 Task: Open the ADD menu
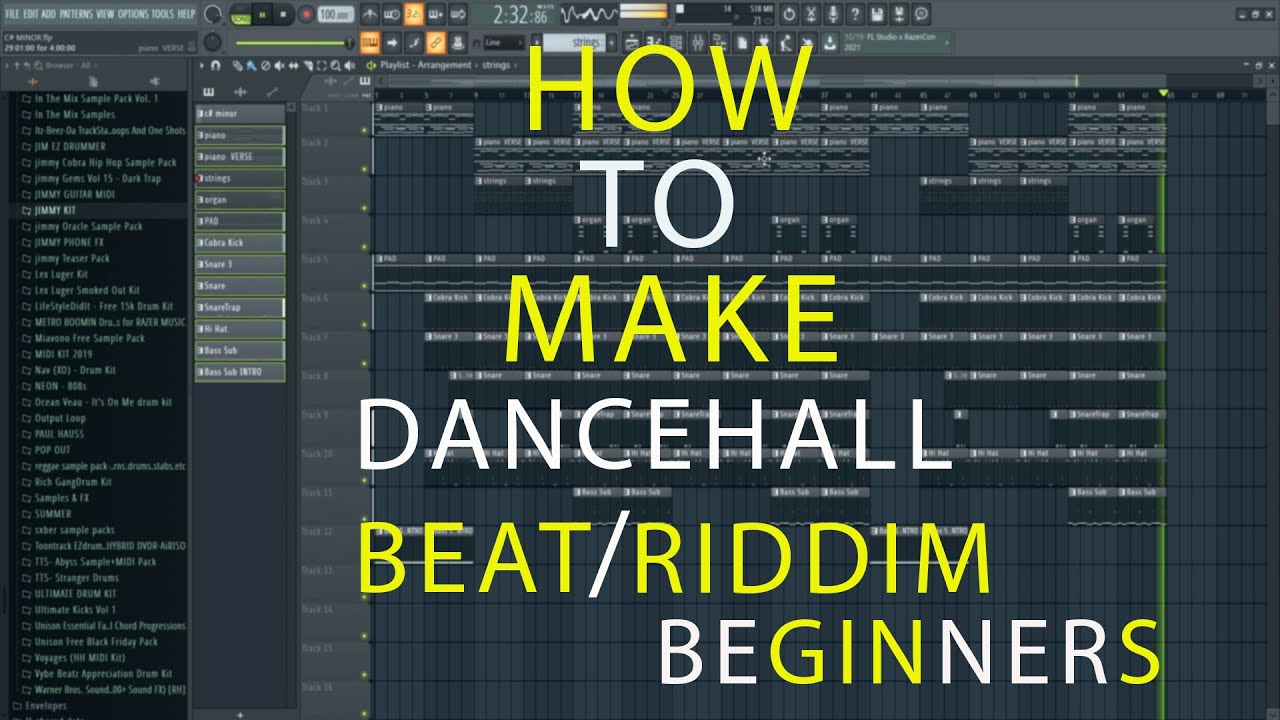[x=48, y=14]
